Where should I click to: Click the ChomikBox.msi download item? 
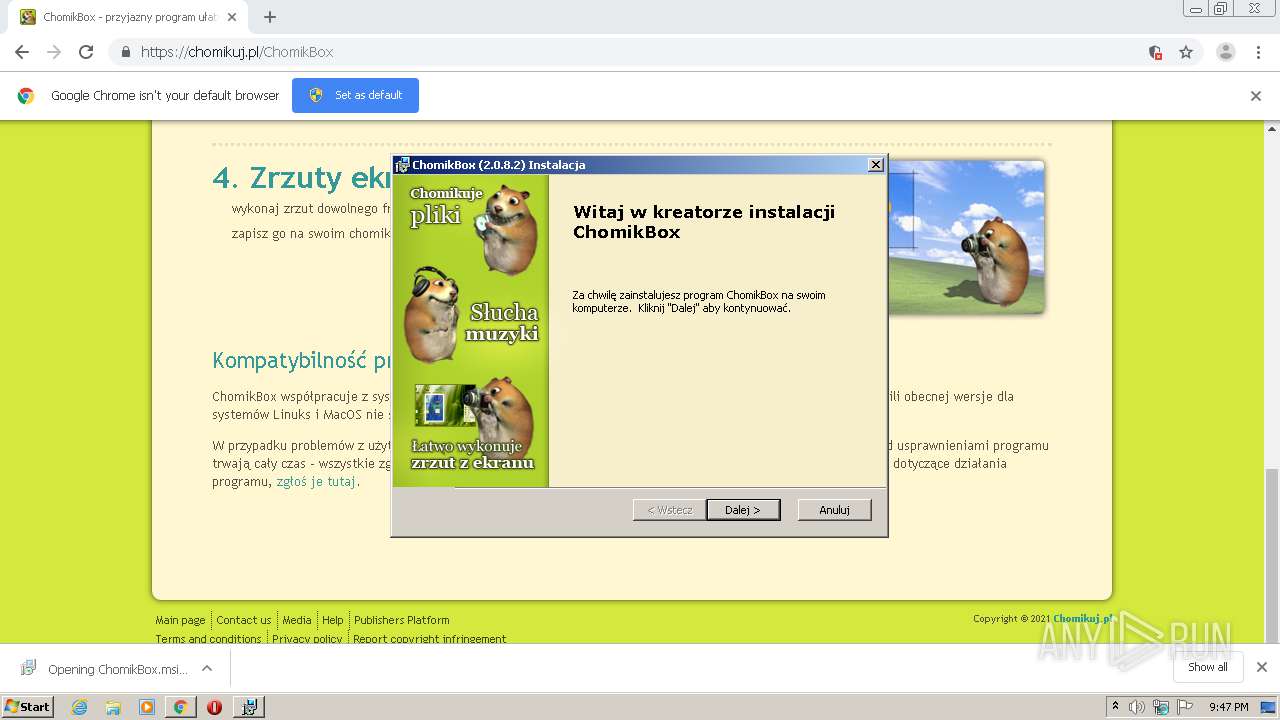104,669
